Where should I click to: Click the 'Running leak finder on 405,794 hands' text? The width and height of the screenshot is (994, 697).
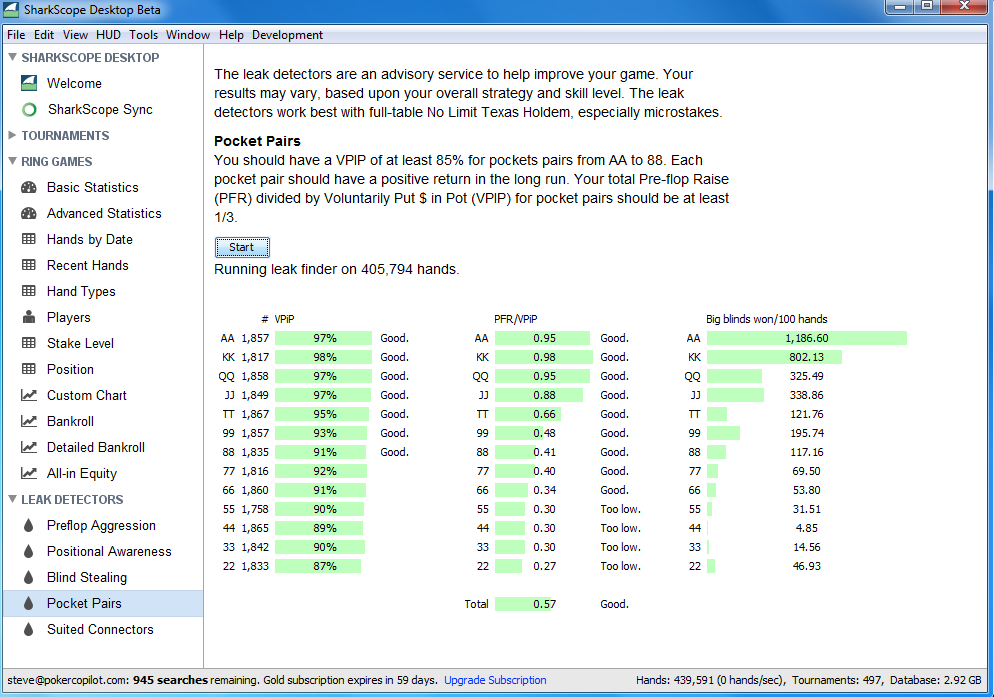337,270
